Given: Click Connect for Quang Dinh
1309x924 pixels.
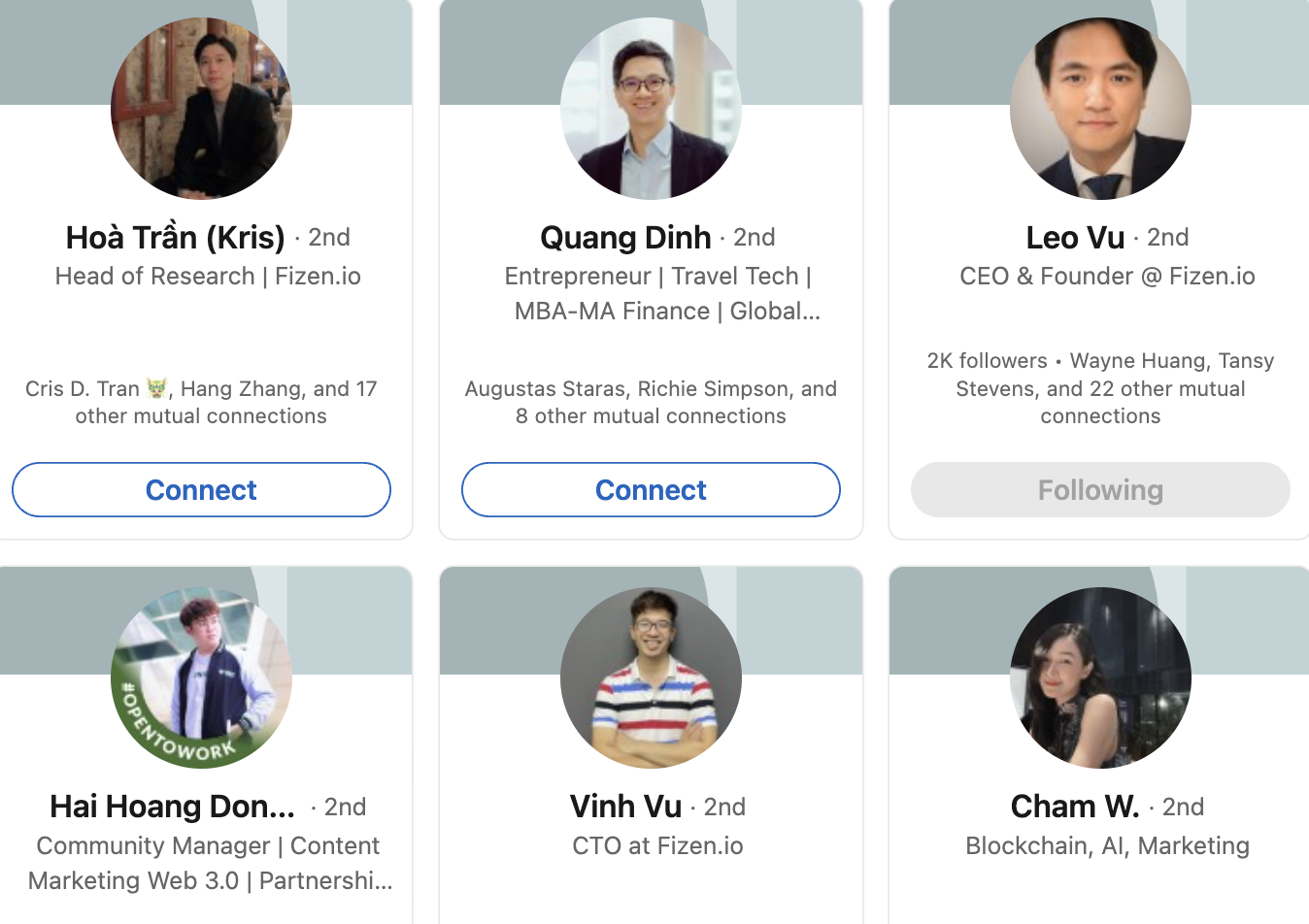Looking at the screenshot, I should [650, 489].
